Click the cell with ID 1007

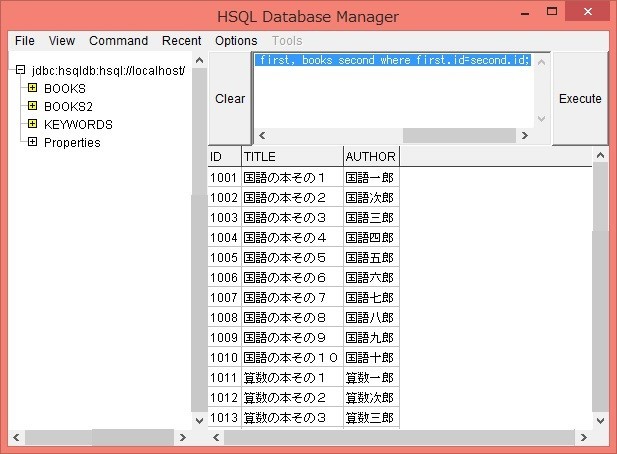[x=225, y=297]
